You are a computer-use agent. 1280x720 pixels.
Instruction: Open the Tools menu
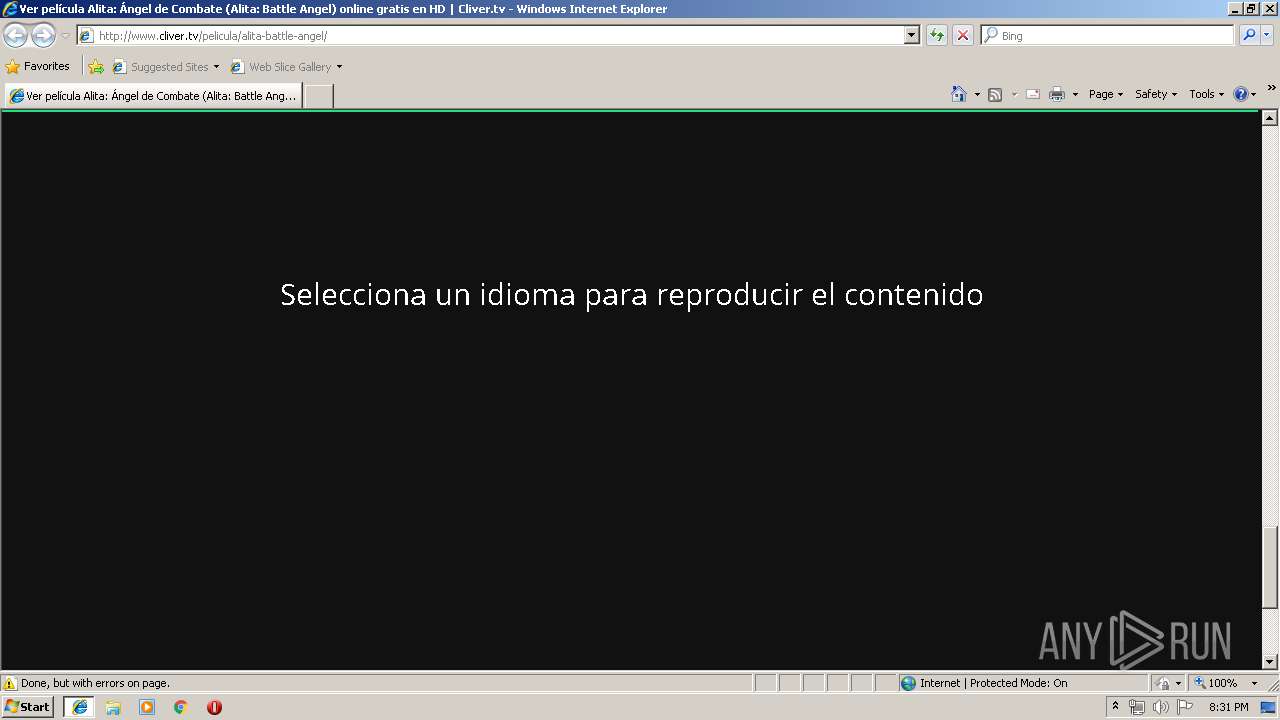point(1206,94)
